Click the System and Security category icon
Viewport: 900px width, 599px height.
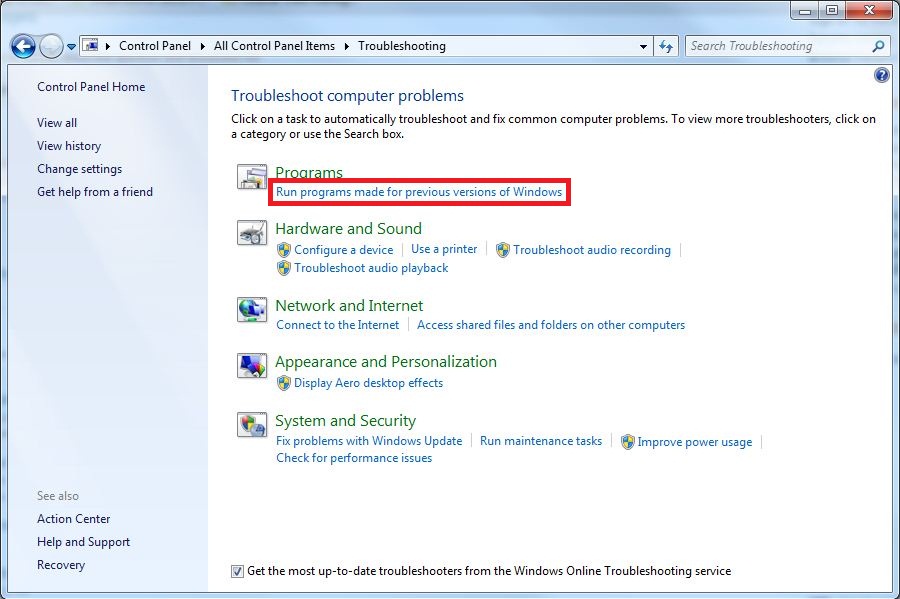252,425
